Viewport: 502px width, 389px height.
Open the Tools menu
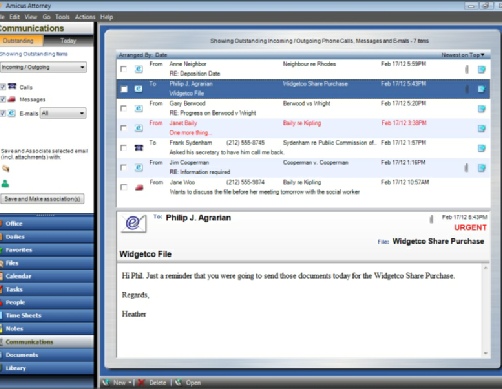click(x=62, y=17)
